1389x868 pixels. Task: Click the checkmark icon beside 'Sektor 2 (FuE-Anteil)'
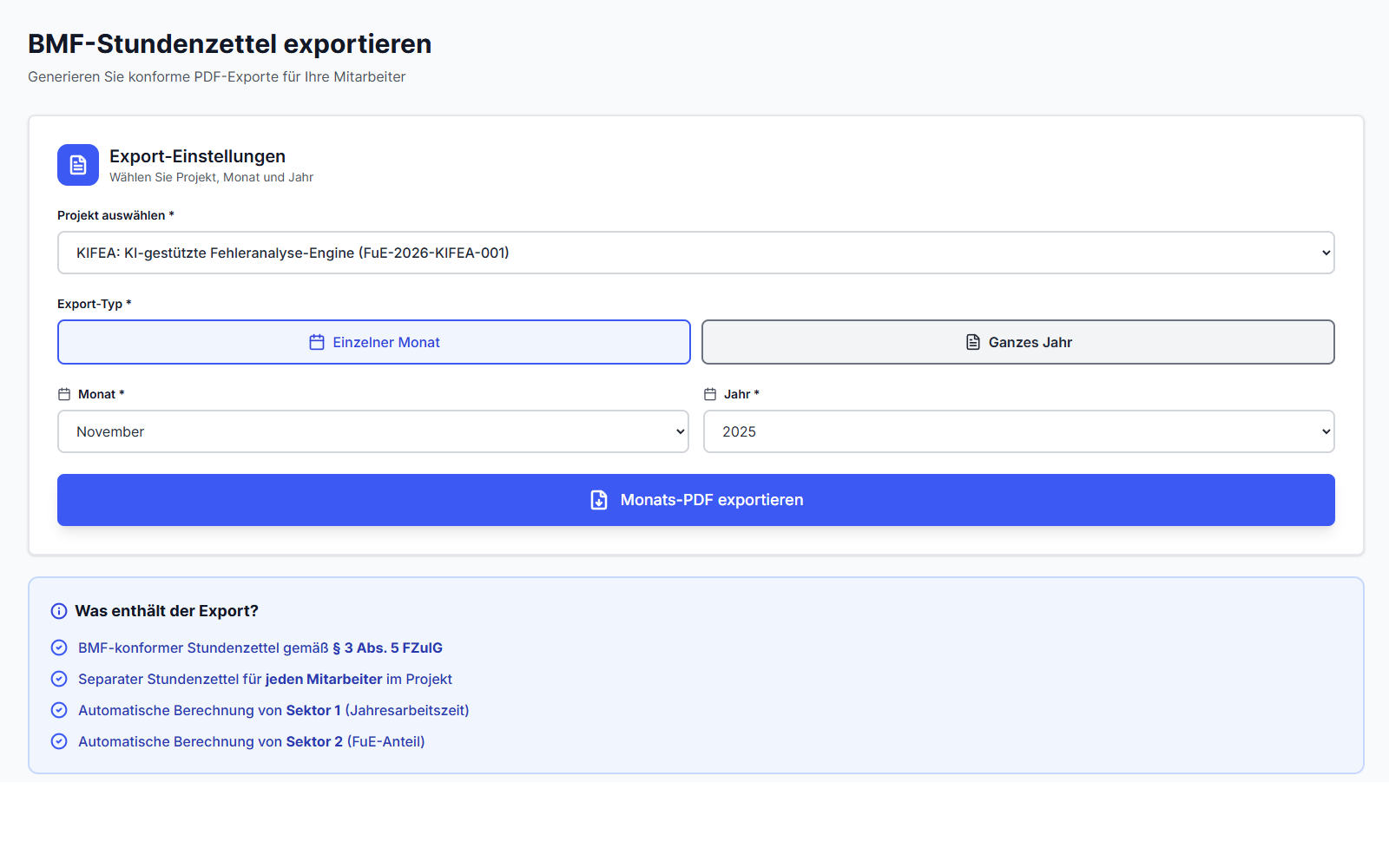point(58,741)
